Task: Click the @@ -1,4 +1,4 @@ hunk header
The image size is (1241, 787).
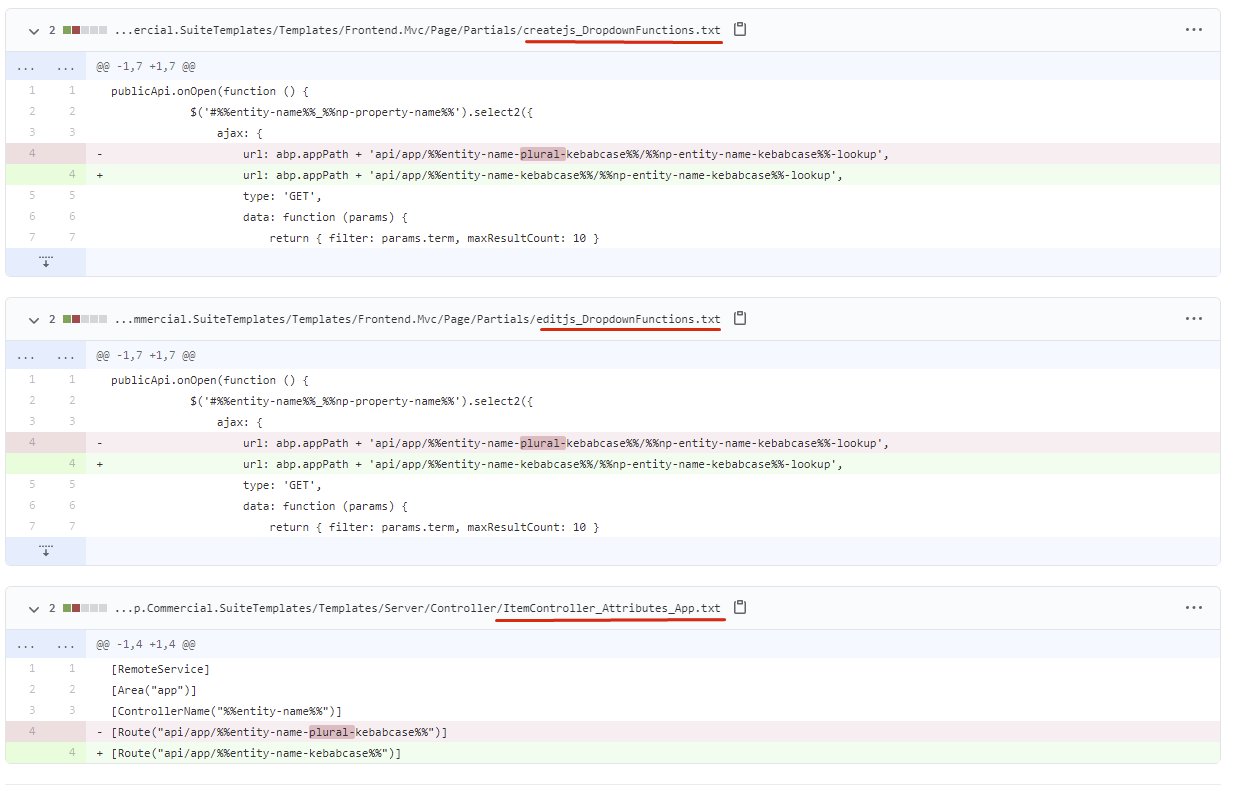Action: pyautogui.click(x=146, y=645)
